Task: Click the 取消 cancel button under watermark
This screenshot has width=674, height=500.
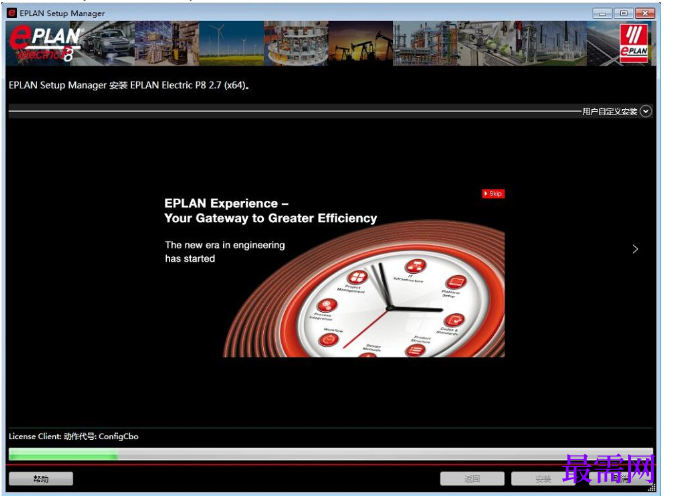Action: 619,479
